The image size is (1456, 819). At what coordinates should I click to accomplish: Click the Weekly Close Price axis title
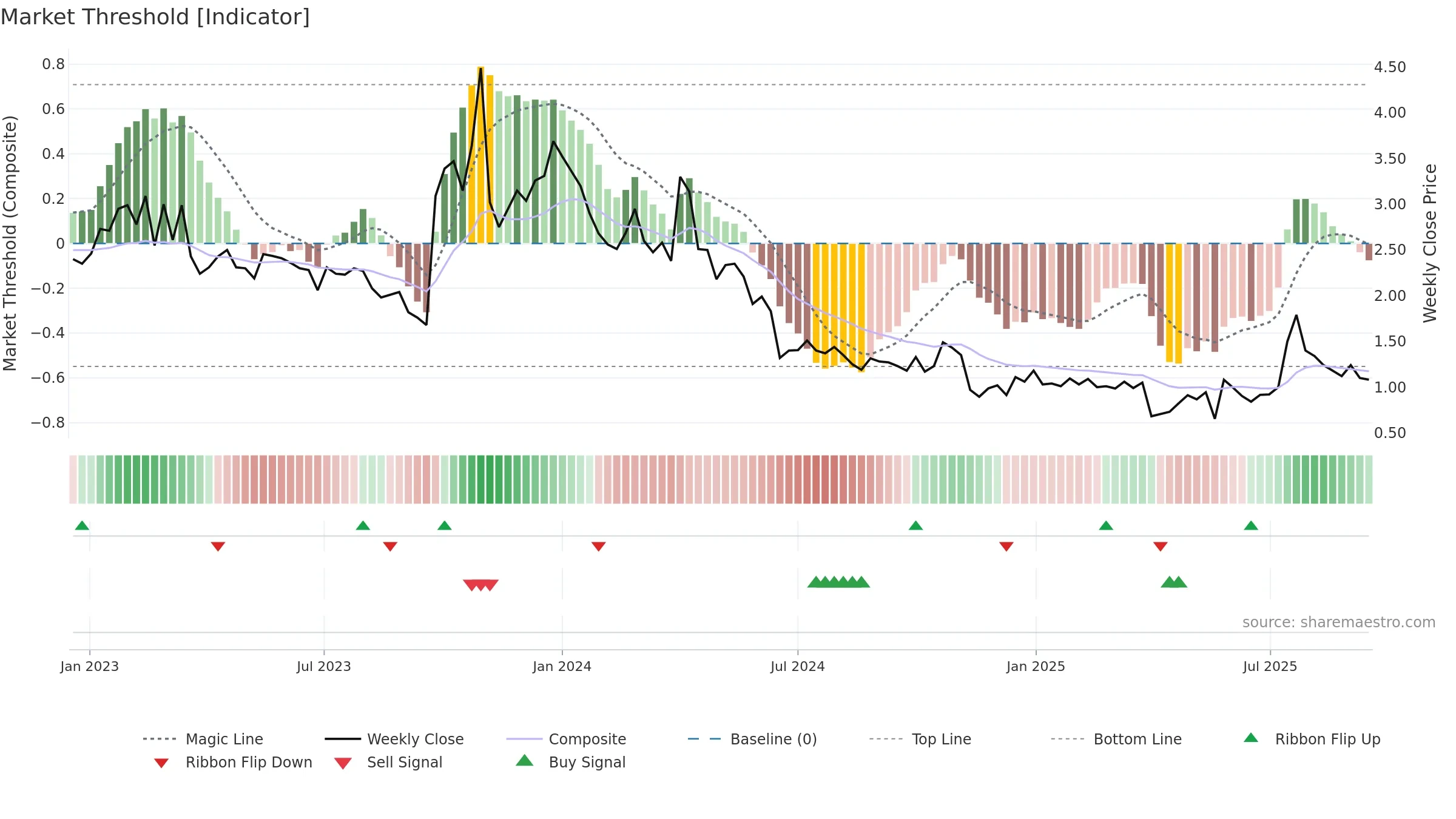1430,243
